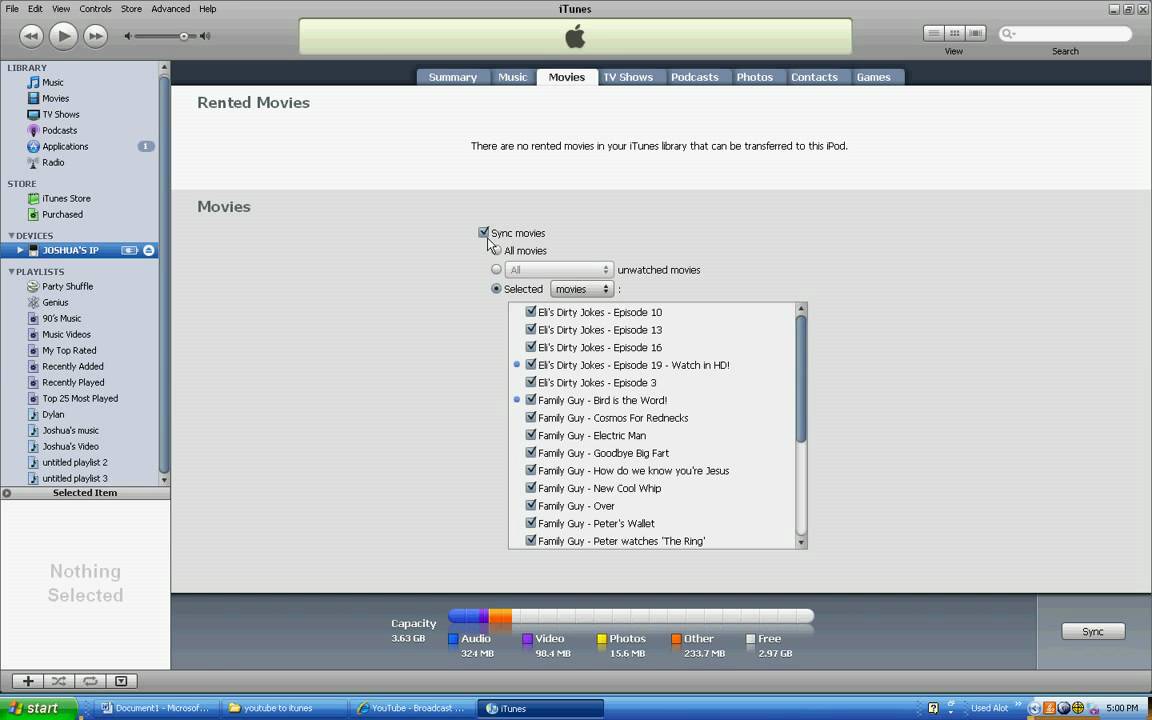Click the Search field
The width and height of the screenshot is (1152, 720).
point(1065,33)
